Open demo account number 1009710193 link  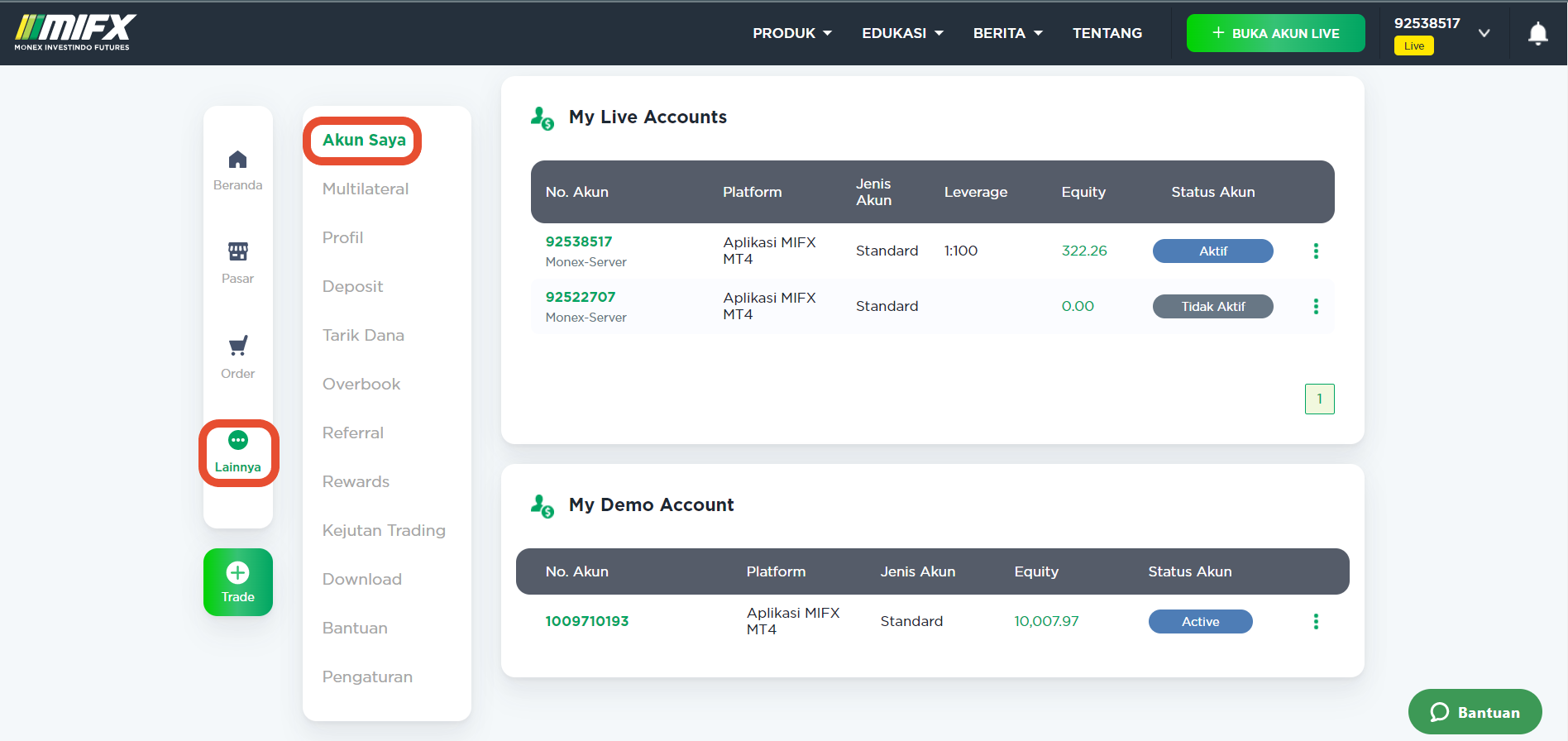[x=587, y=621]
